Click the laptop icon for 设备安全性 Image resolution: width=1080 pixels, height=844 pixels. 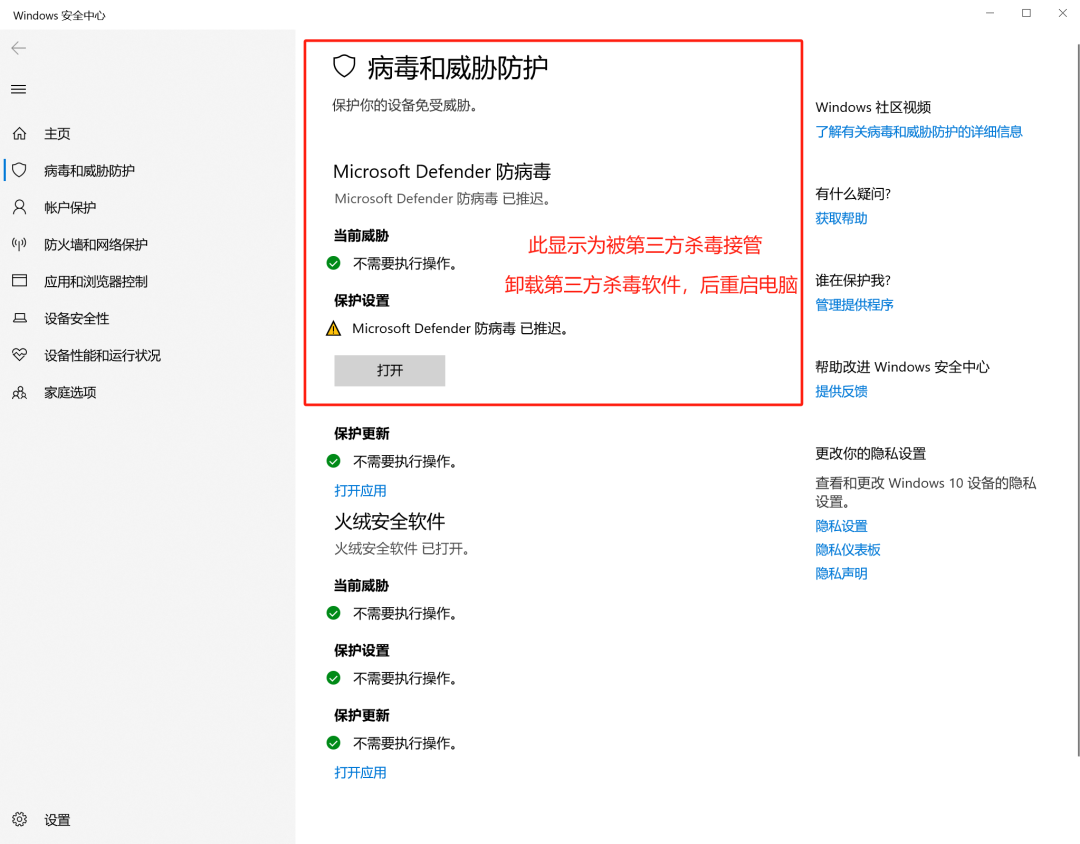pyautogui.click(x=19, y=318)
